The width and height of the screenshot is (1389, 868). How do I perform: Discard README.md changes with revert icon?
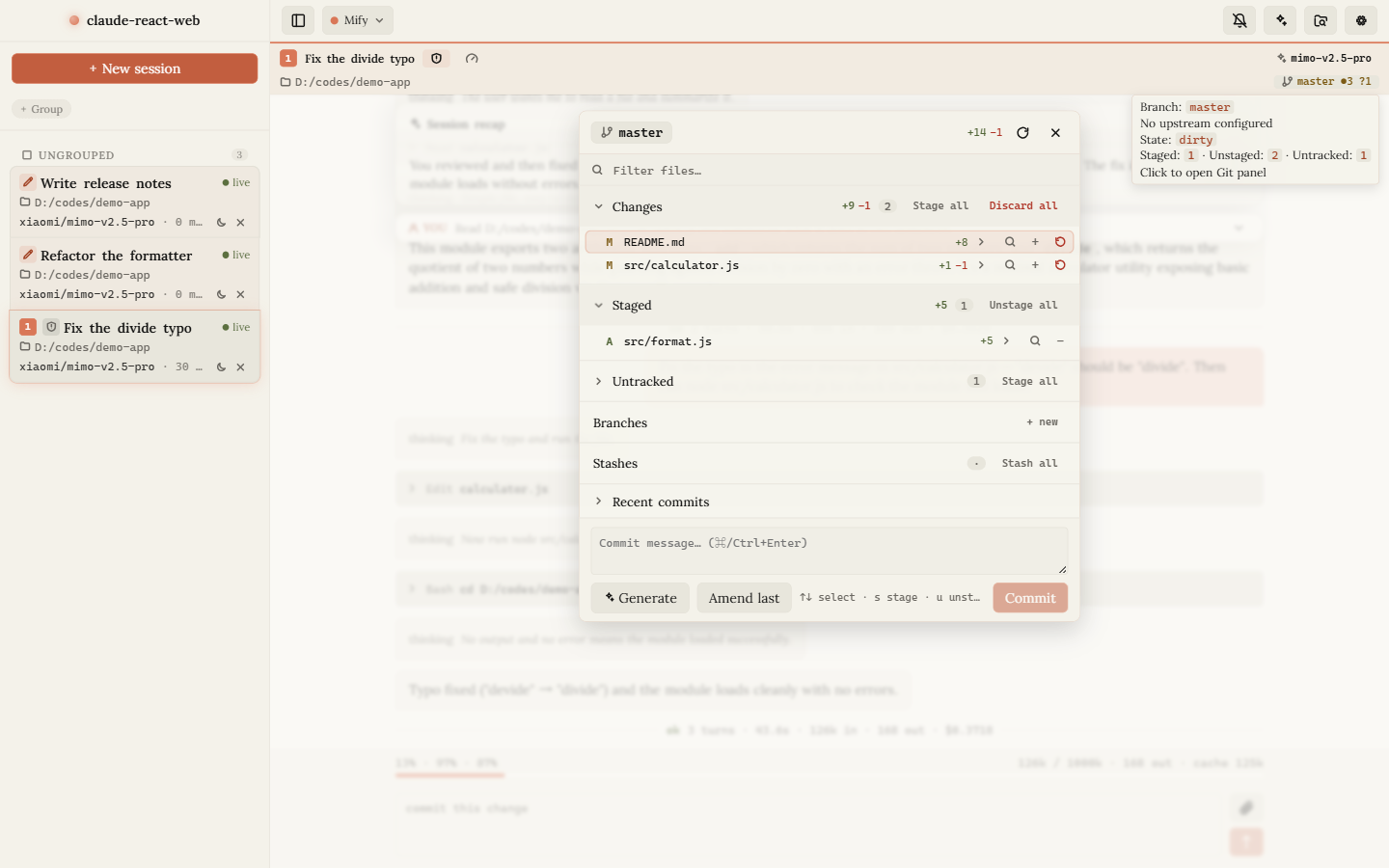(x=1060, y=242)
